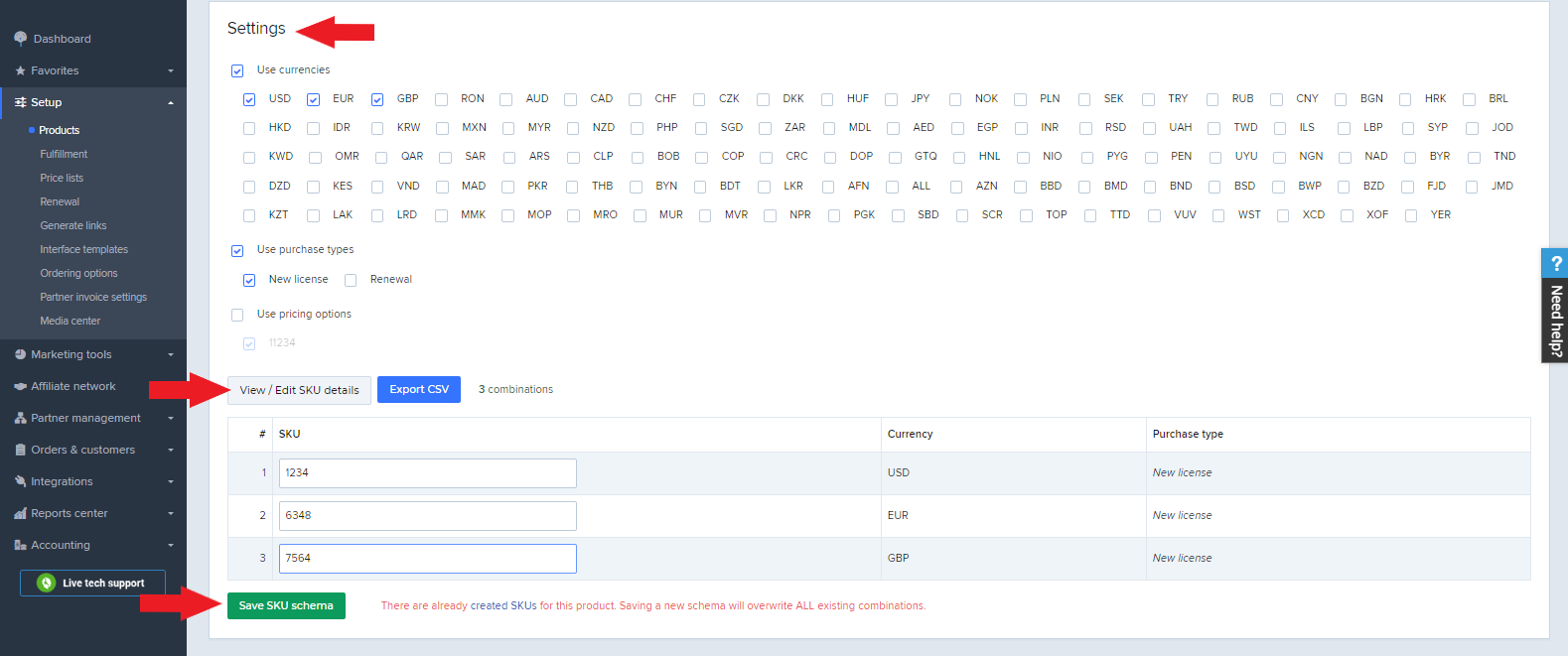Enable the CHF currency checkbox
The image size is (1568, 656).
(635, 99)
